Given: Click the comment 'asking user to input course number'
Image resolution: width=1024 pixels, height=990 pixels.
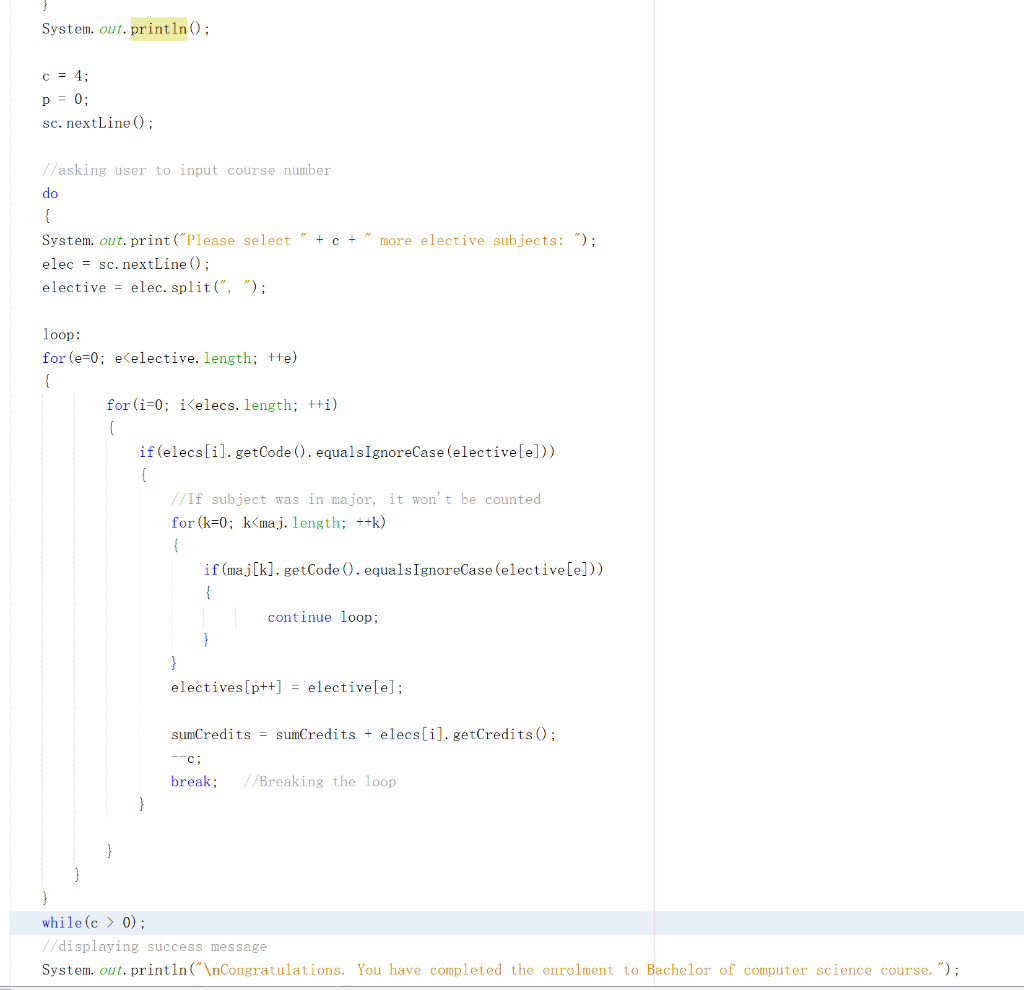Looking at the screenshot, I should [x=187, y=170].
